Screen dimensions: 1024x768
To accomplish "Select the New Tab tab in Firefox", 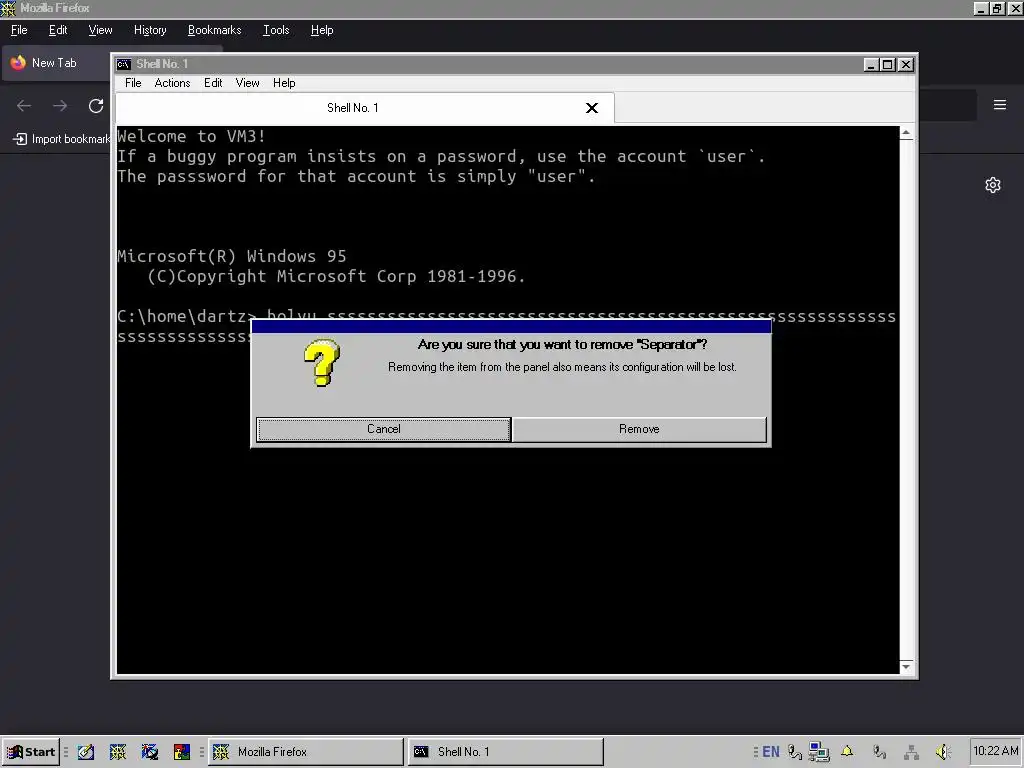I will pos(56,63).
